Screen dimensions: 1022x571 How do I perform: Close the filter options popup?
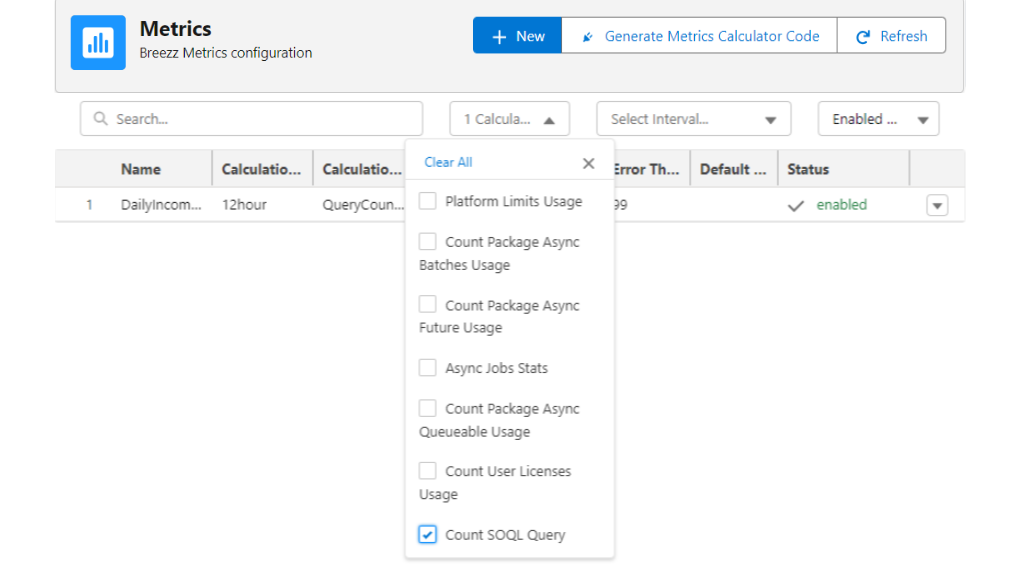(589, 163)
